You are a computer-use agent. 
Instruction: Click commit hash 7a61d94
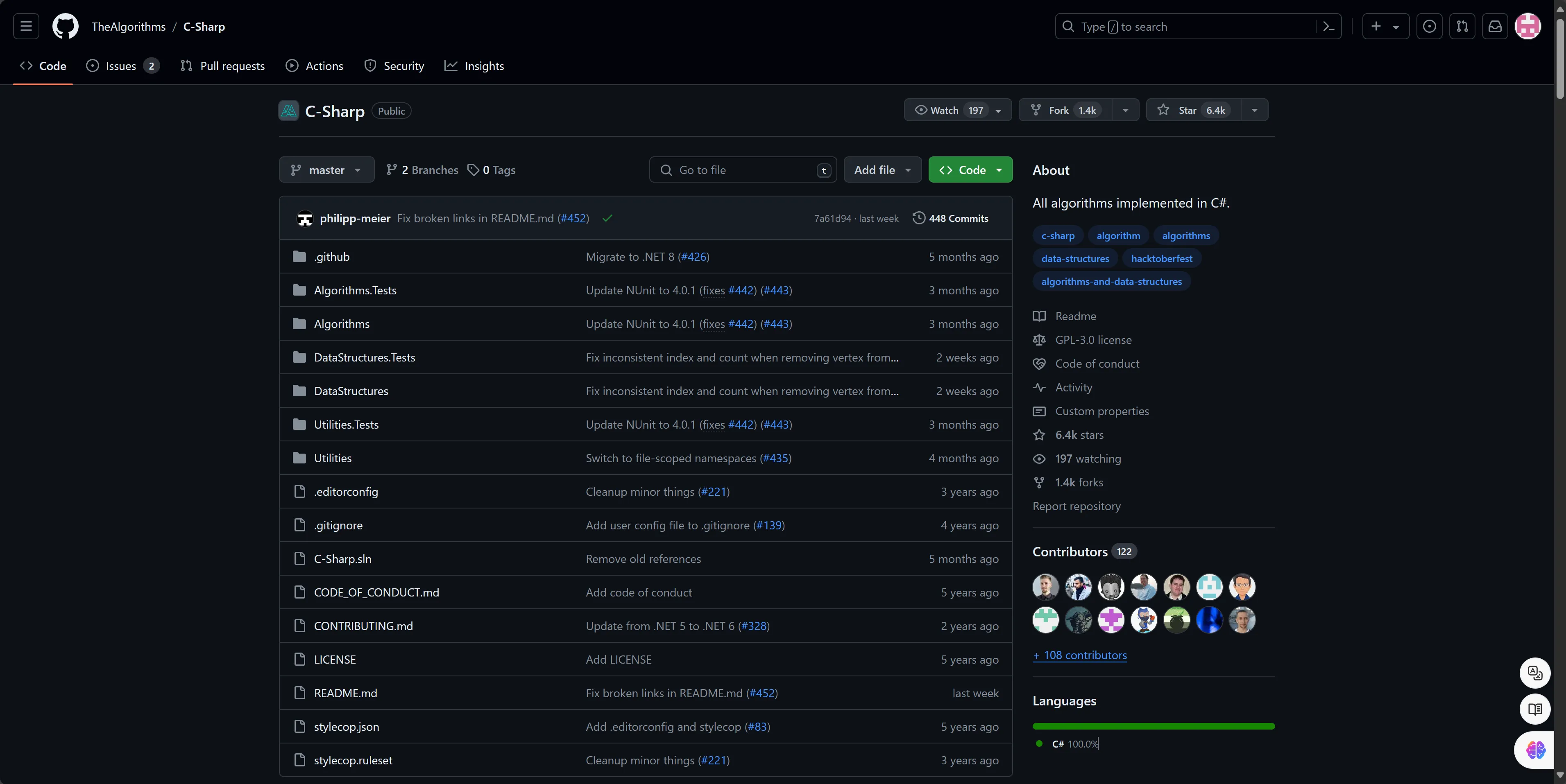[832, 218]
